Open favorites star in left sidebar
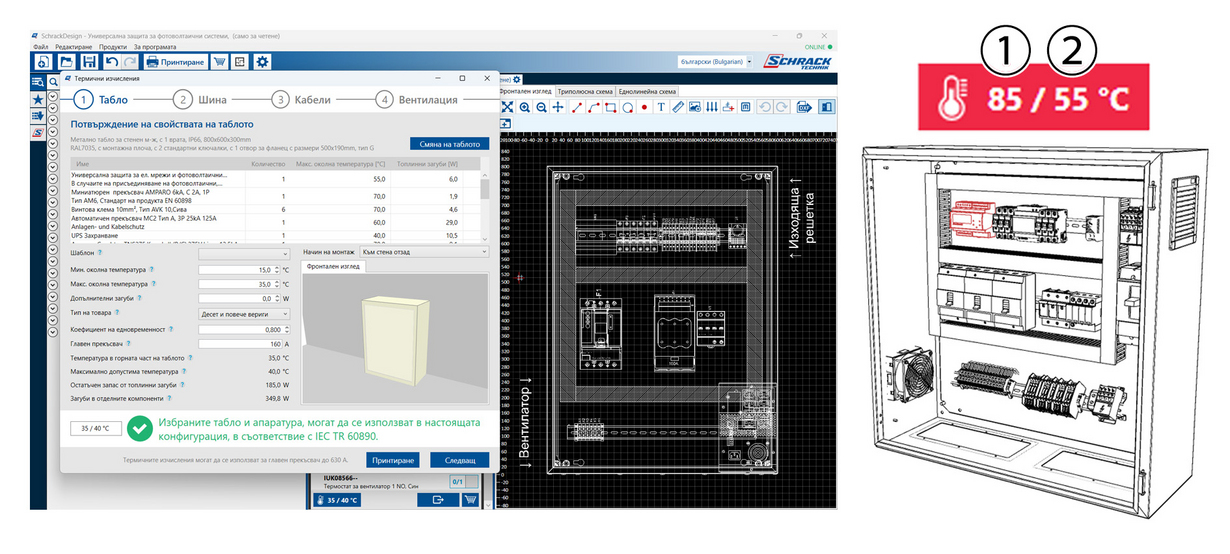 click(38, 100)
